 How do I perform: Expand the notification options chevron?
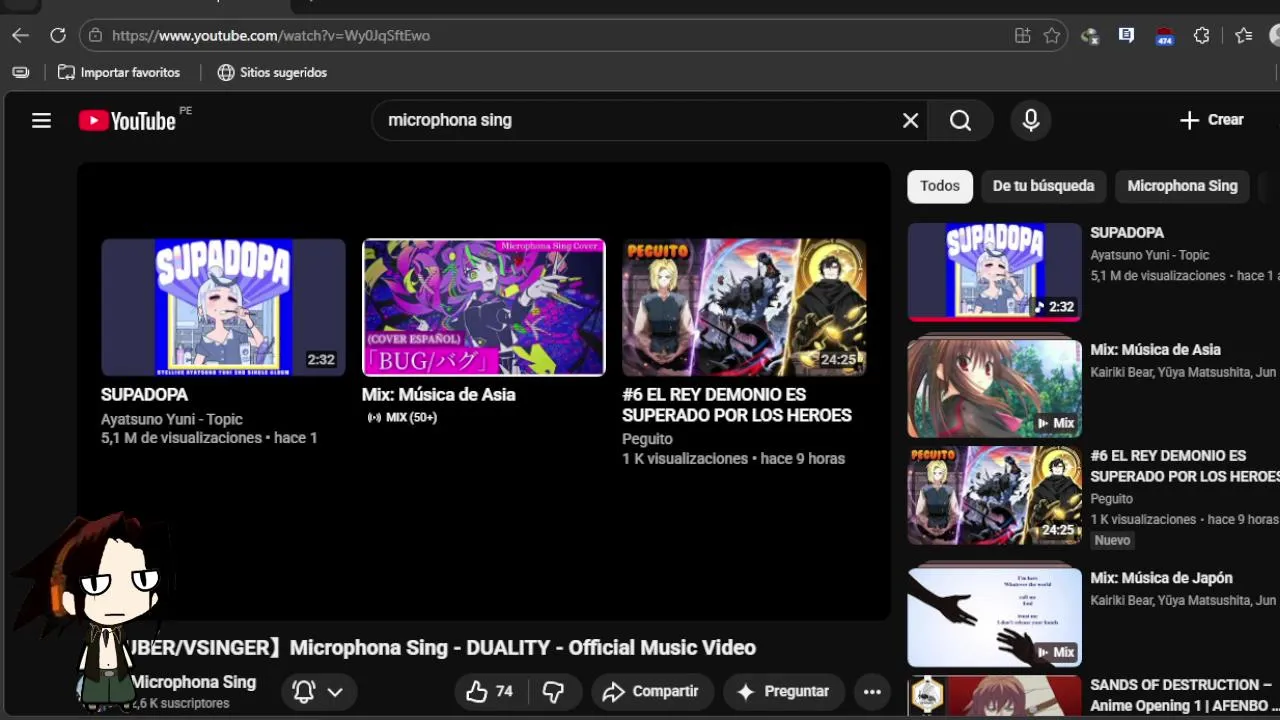pyautogui.click(x=335, y=691)
